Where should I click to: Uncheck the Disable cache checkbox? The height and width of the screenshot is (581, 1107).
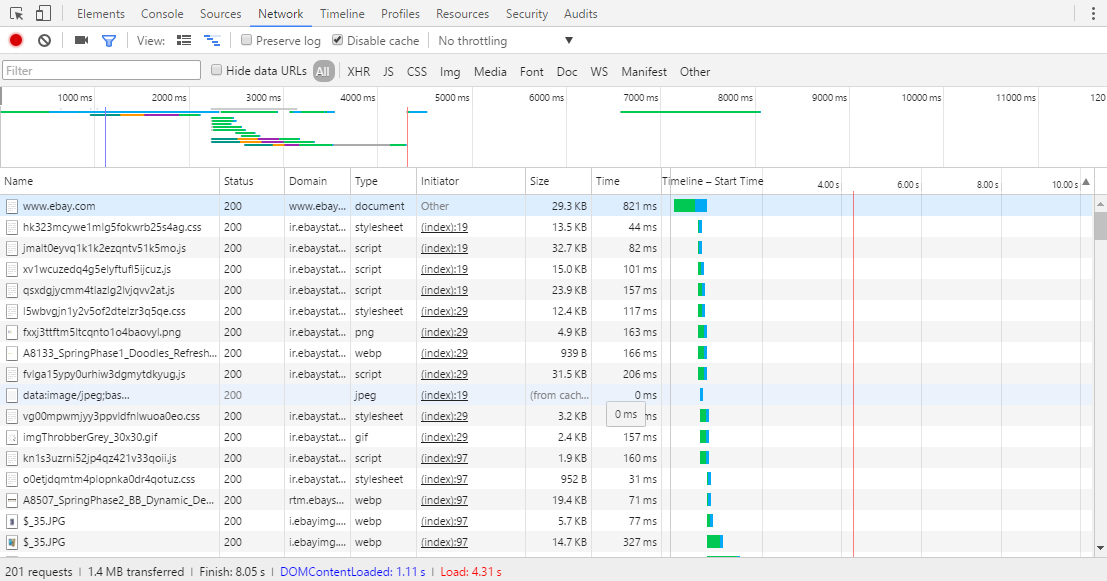(x=339, y=40)
